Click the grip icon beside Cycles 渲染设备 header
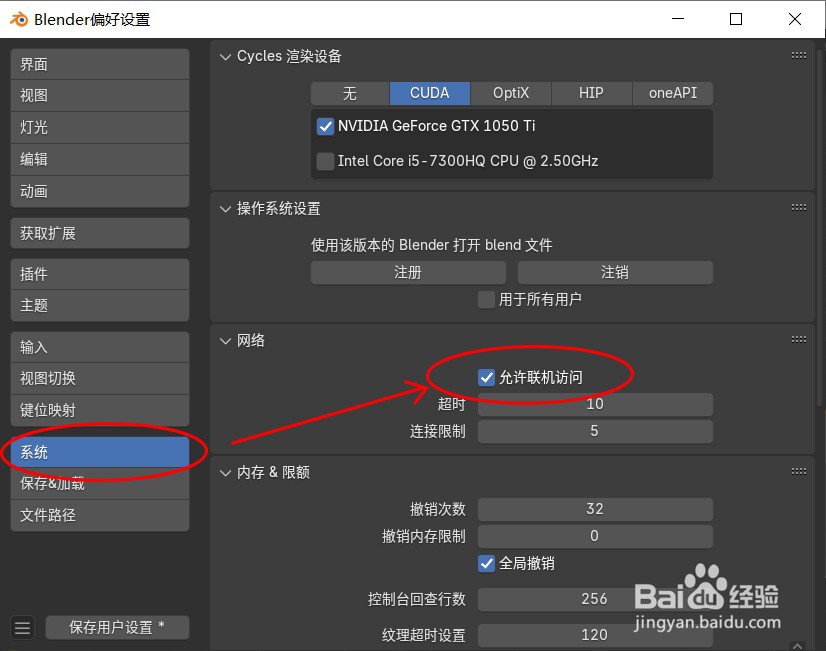 tap(798, 56)
